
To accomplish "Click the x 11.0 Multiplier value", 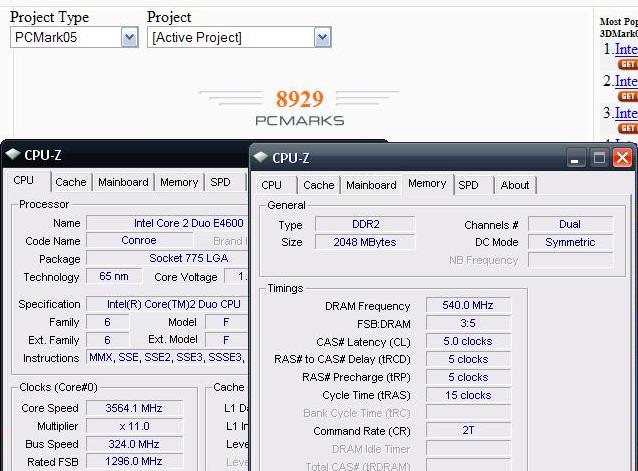I will pyautogui.click(x=134, y=426).
